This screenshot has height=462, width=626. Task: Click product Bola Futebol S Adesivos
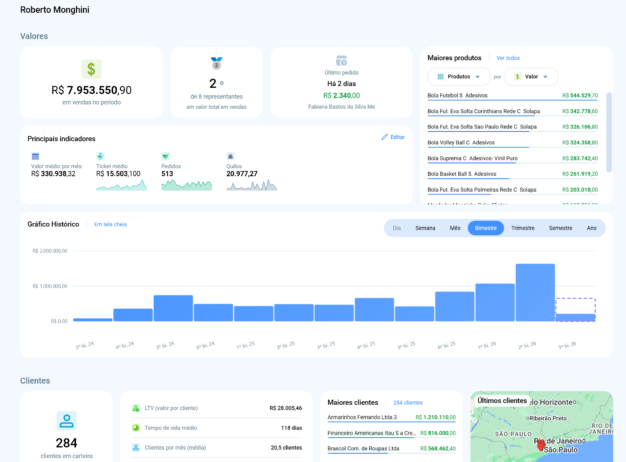tap(513, 96)
